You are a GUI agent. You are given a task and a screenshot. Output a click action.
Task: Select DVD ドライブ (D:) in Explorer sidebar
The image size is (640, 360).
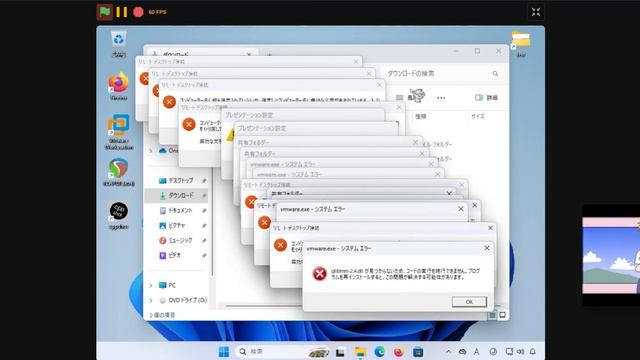(183, 300)
